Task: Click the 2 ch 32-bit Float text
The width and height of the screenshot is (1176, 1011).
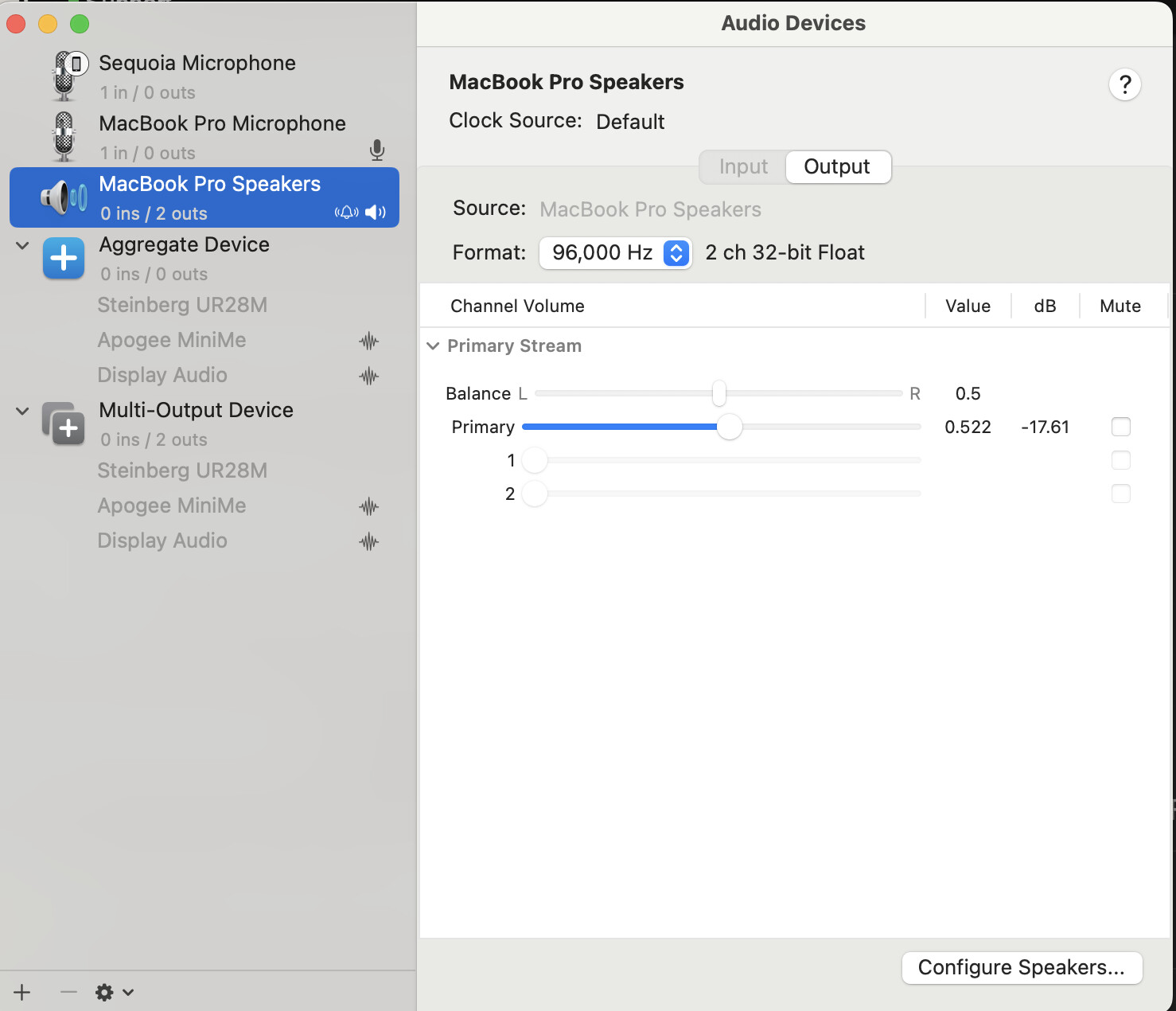Action: pyautogui.click(x=785, y=253)
